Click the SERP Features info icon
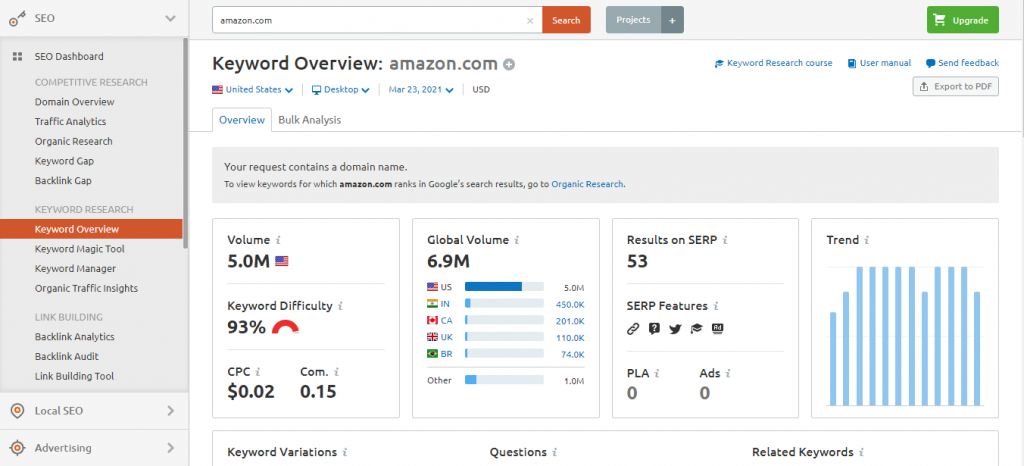The width and height of the screenshot is (1024, 466). click(x=716, y=305)
